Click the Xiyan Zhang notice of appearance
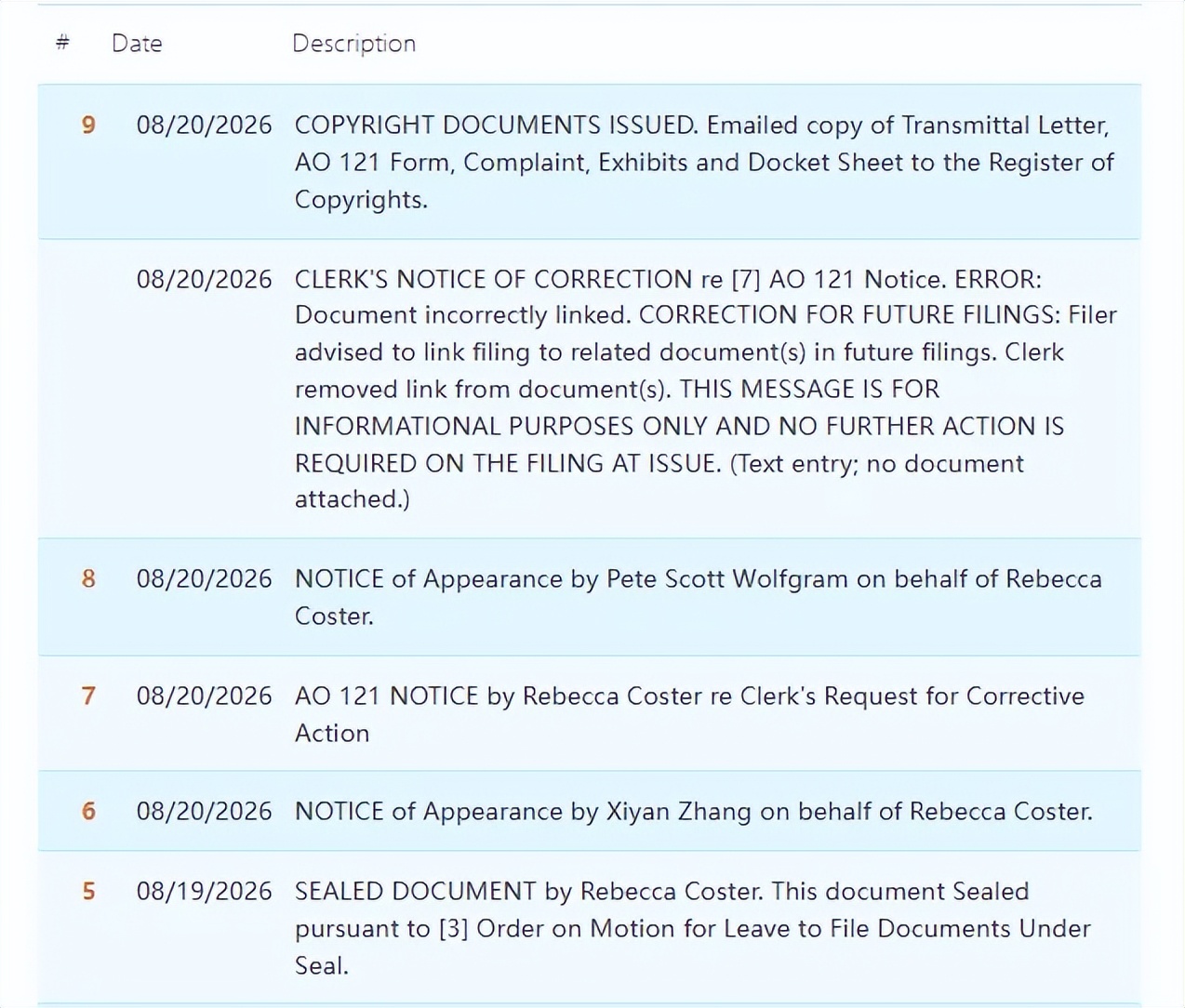Image resolution: width=1185 pixels, height=1008 pixels. [x=694, y=812]
